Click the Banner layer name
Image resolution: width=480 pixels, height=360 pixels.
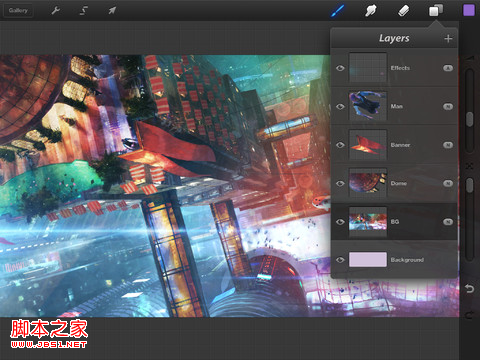(x=400, y=145)
